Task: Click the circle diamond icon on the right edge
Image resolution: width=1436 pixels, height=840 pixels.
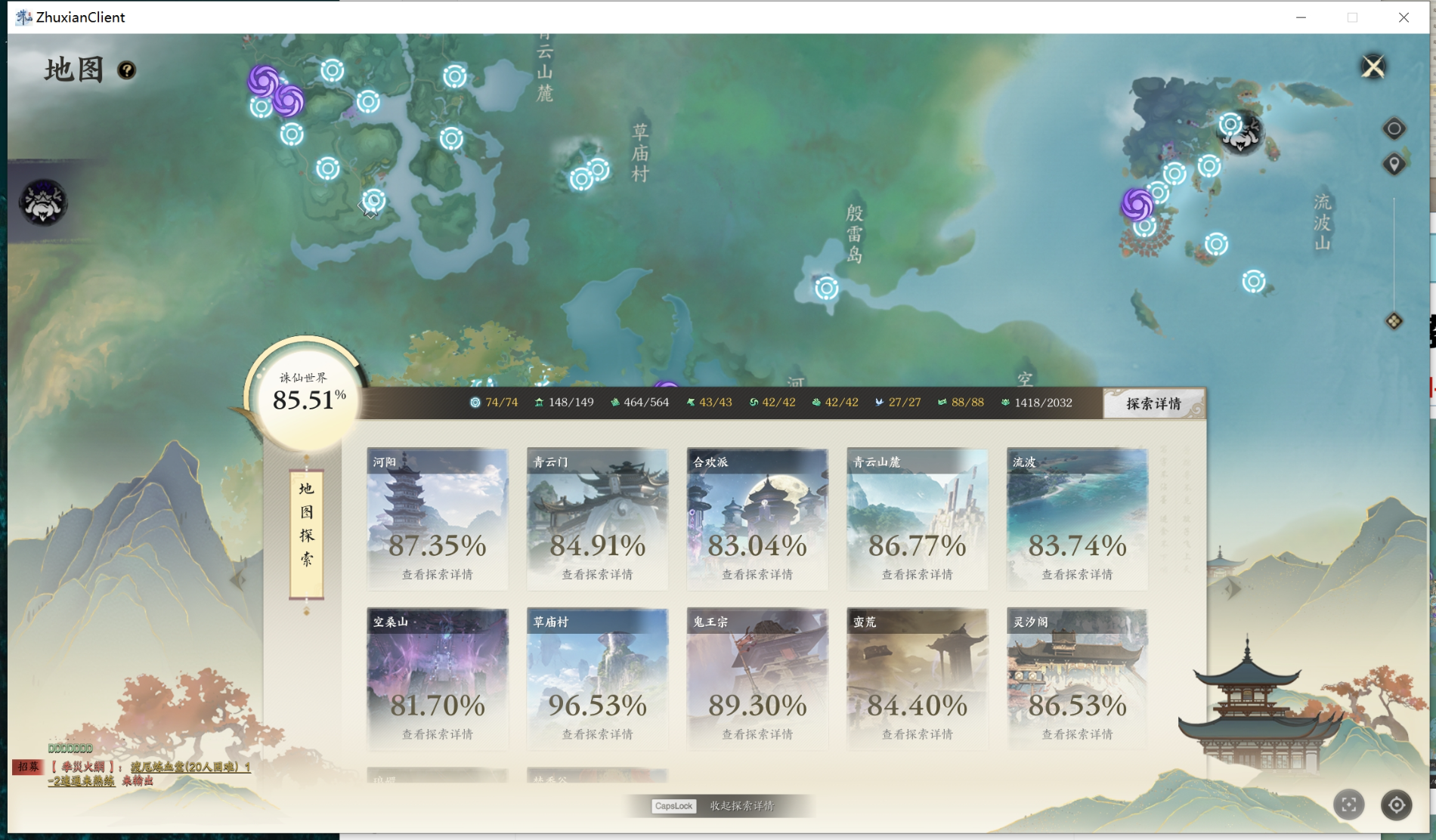Action: (x=1394, y=128)
